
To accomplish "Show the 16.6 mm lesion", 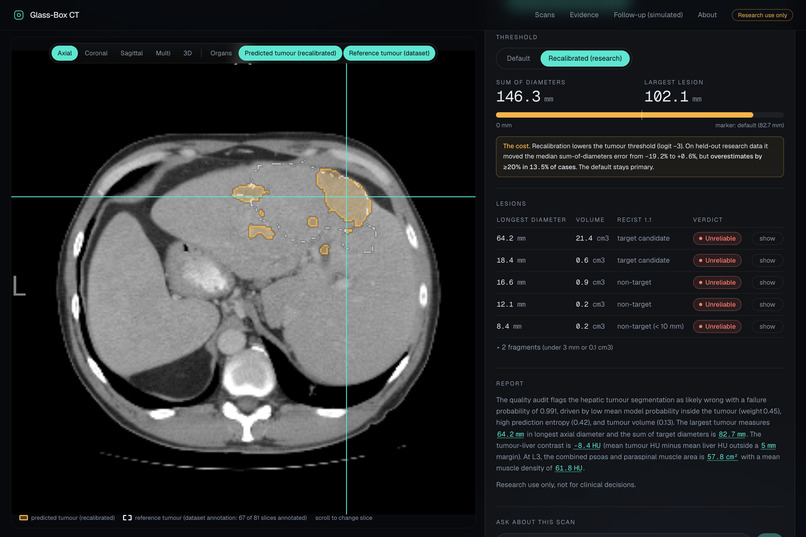I will [767, 283].
